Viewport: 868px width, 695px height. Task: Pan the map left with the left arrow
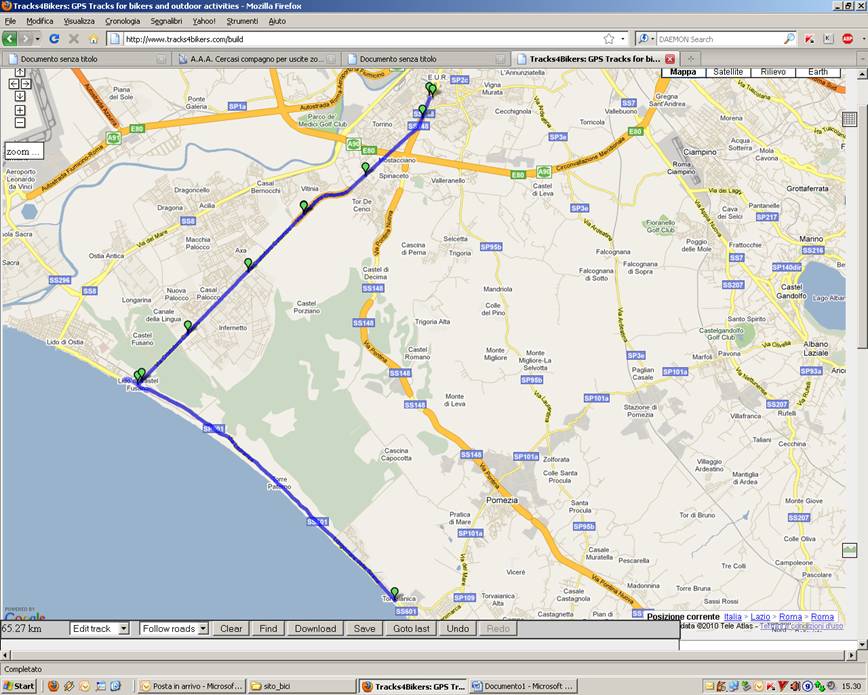[x=14, y=84]
